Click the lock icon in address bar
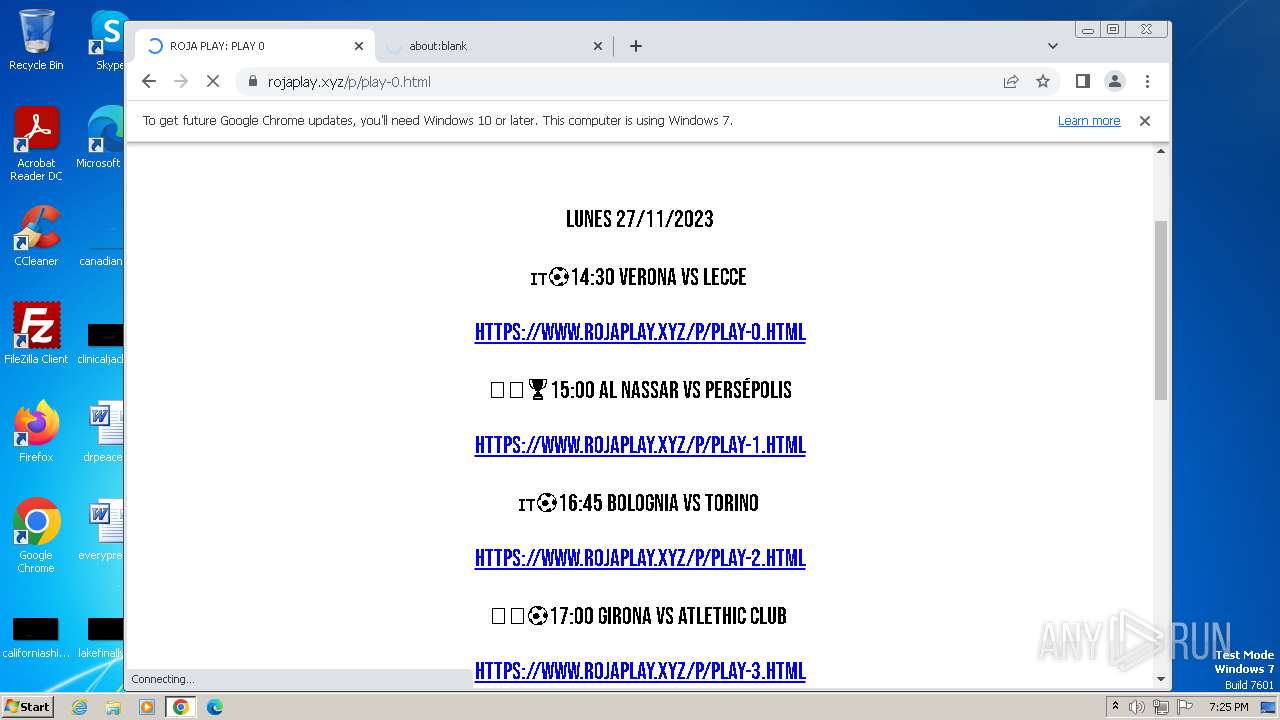This screenshot has height=720, width=1280. (x=252, y=82)
